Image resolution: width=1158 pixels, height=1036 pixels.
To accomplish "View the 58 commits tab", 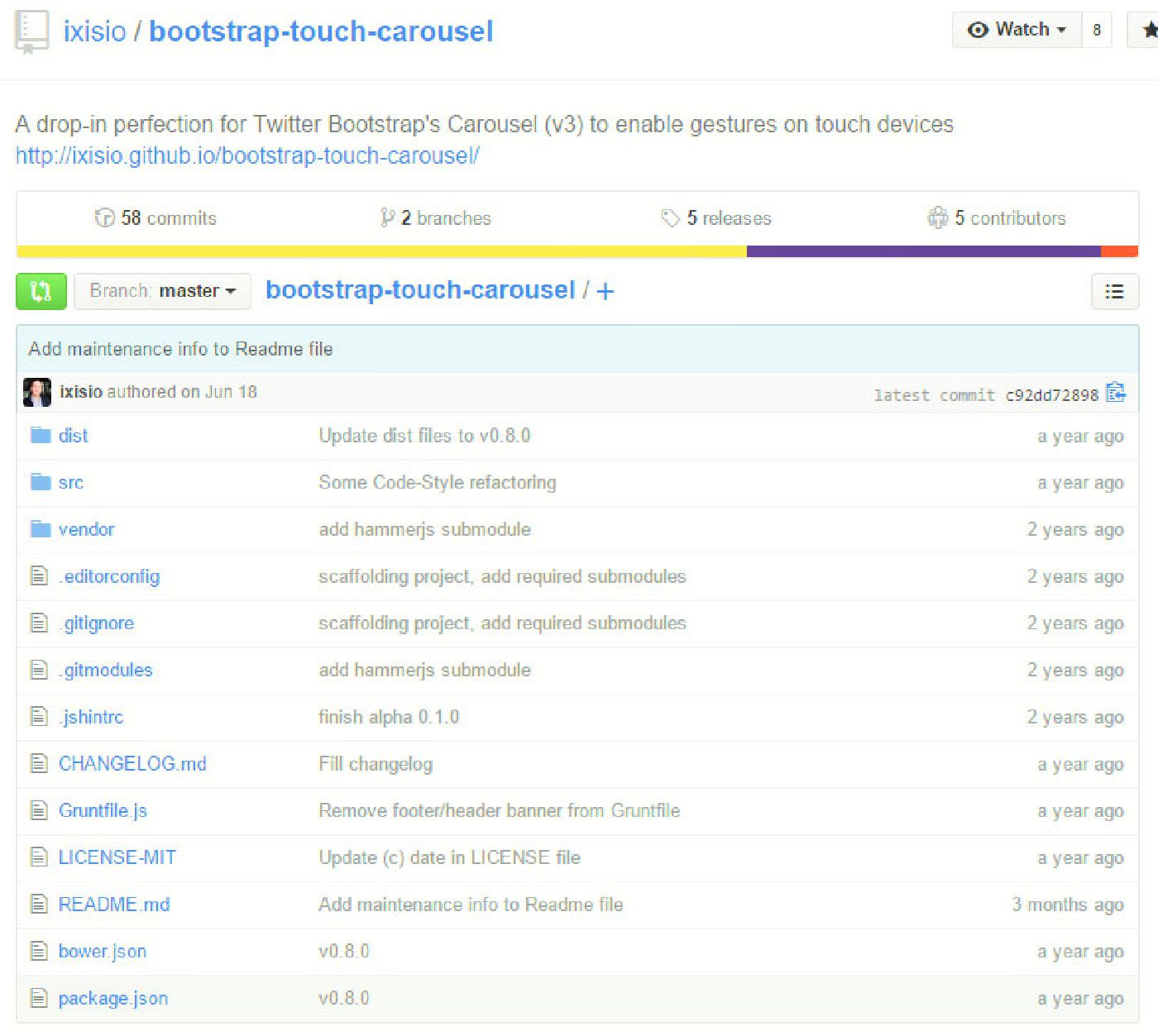I will point(156,218).
